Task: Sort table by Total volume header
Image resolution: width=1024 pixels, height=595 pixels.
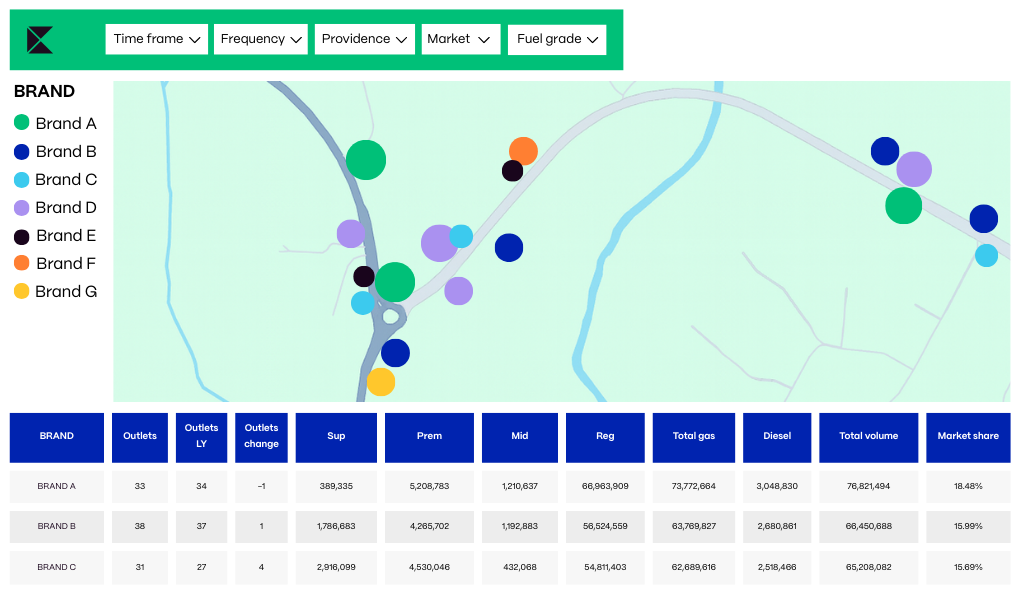Action: pos(868,437)
